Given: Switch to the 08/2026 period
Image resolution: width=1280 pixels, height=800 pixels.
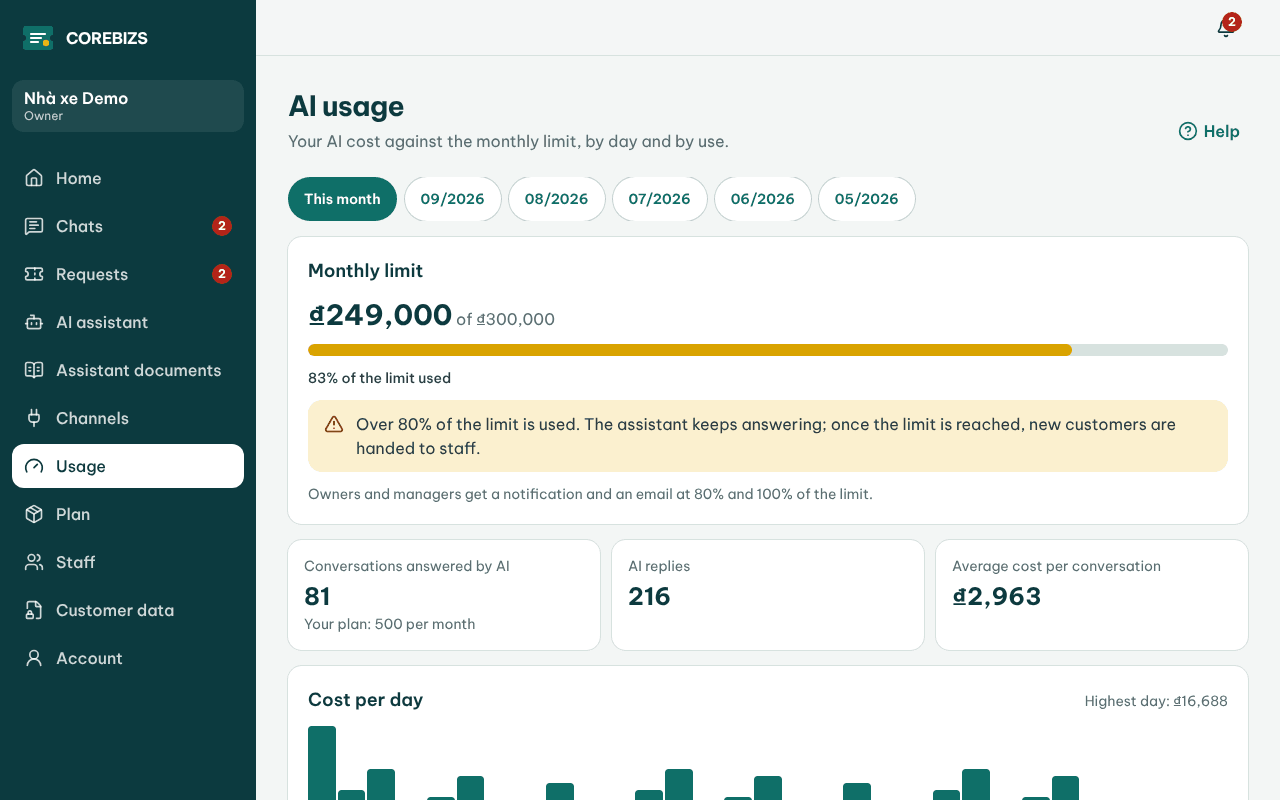Looking at the screenshot, I should click(x=557, y=199).
